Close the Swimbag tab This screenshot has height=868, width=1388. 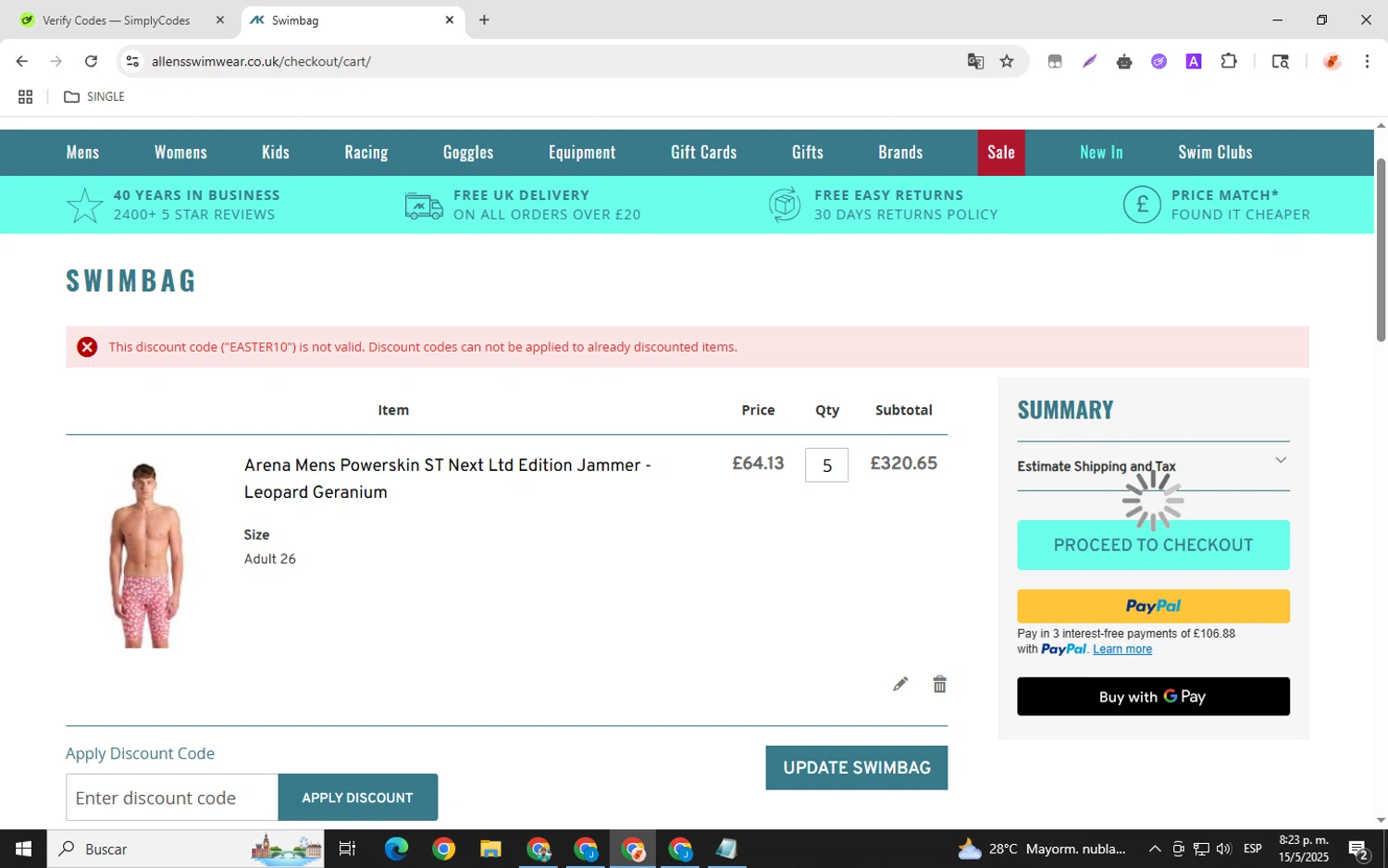(450, 19)
